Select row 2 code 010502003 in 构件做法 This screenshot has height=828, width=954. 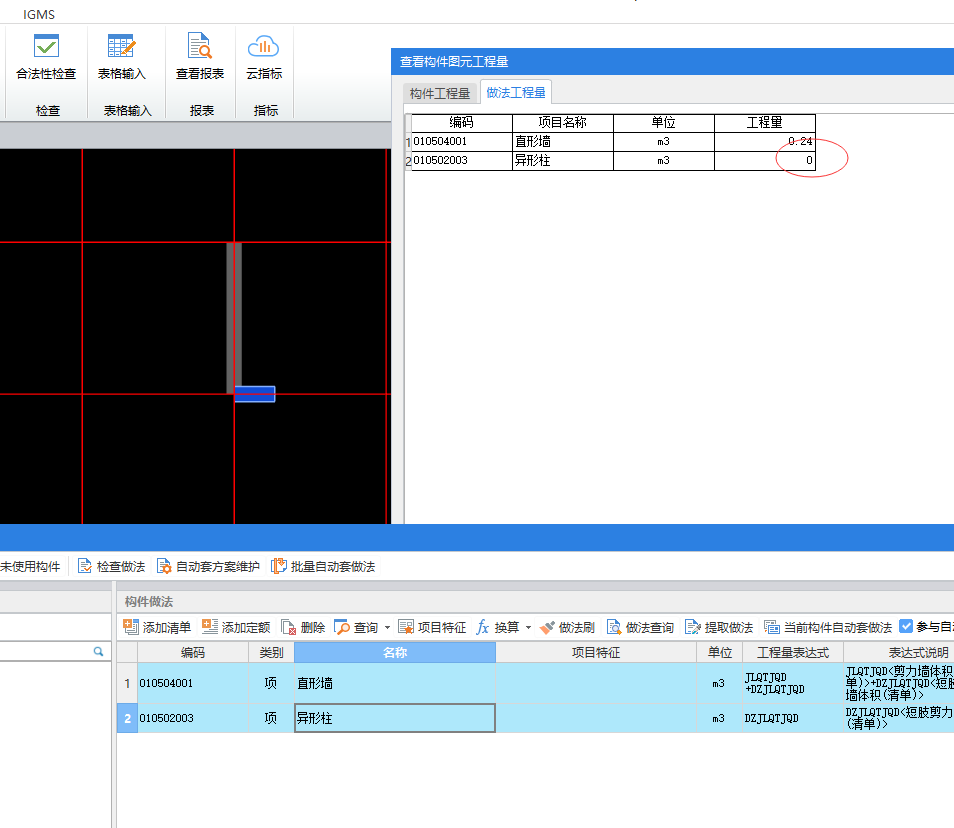(193, 718)
